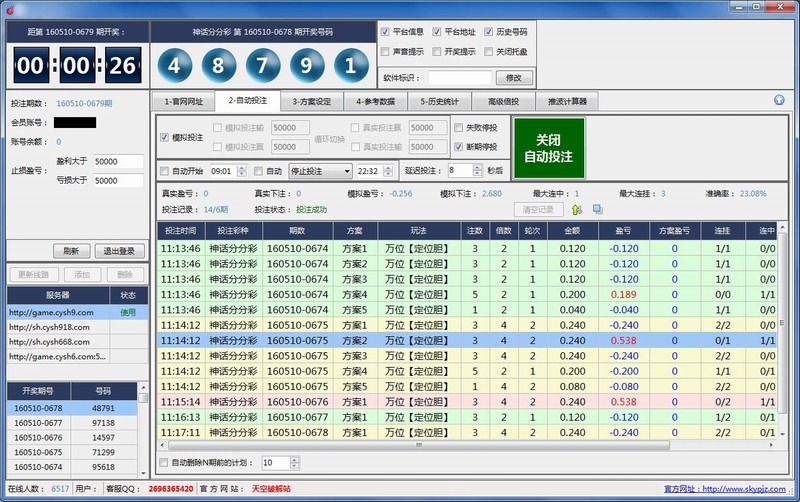Click the 软件标识 text input field

(x=460, y=78)
